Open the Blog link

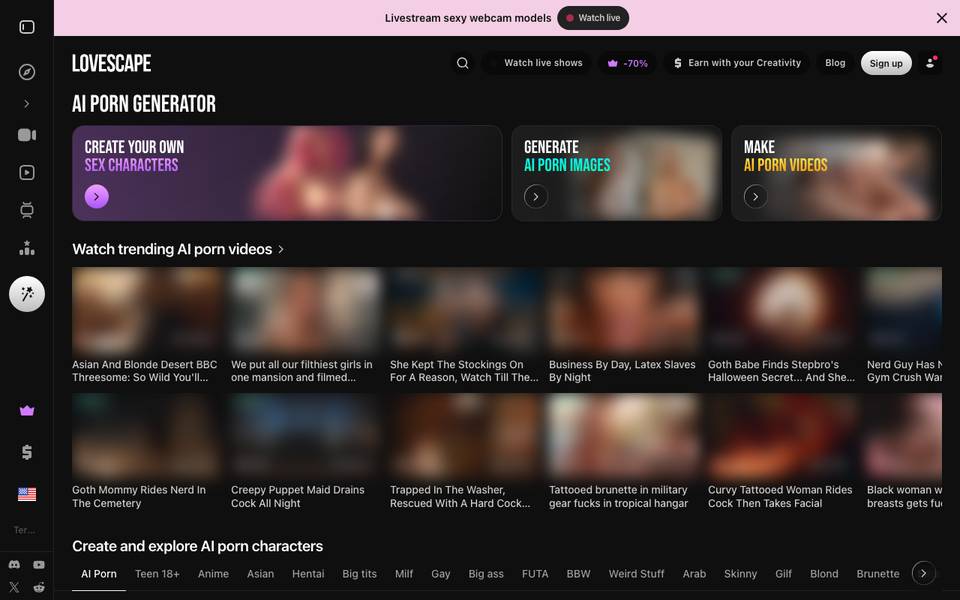point(835,63)
